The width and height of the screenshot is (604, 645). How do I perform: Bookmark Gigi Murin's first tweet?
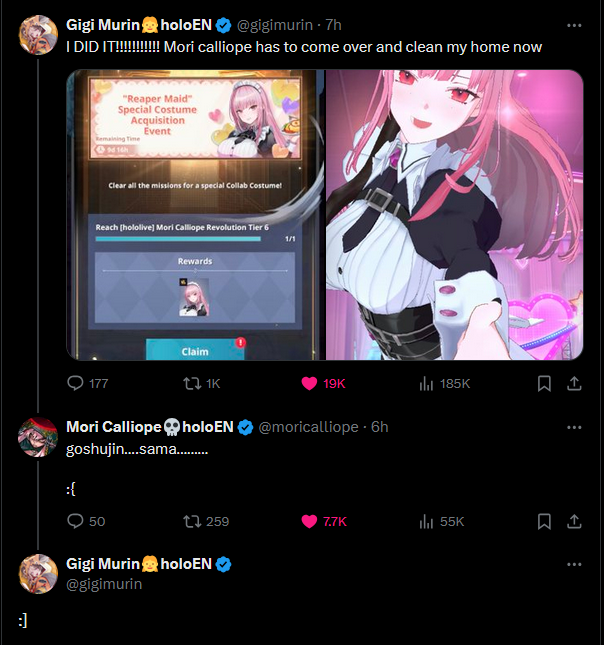pos(544,384)
